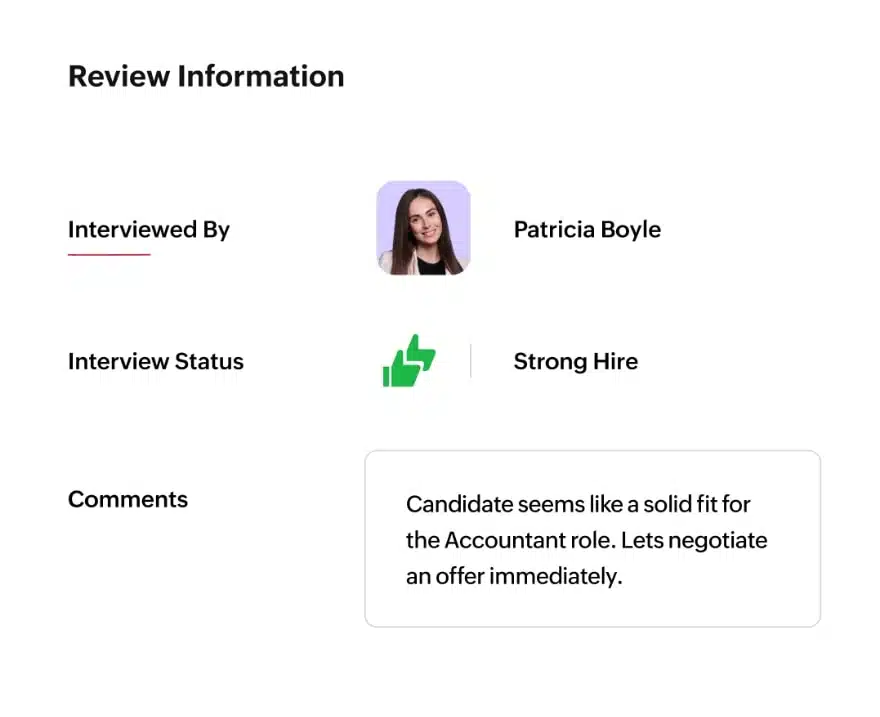Select the Patricia Boyle interviewer name
This screenshot has height=717, width=880.
[587, 230]
